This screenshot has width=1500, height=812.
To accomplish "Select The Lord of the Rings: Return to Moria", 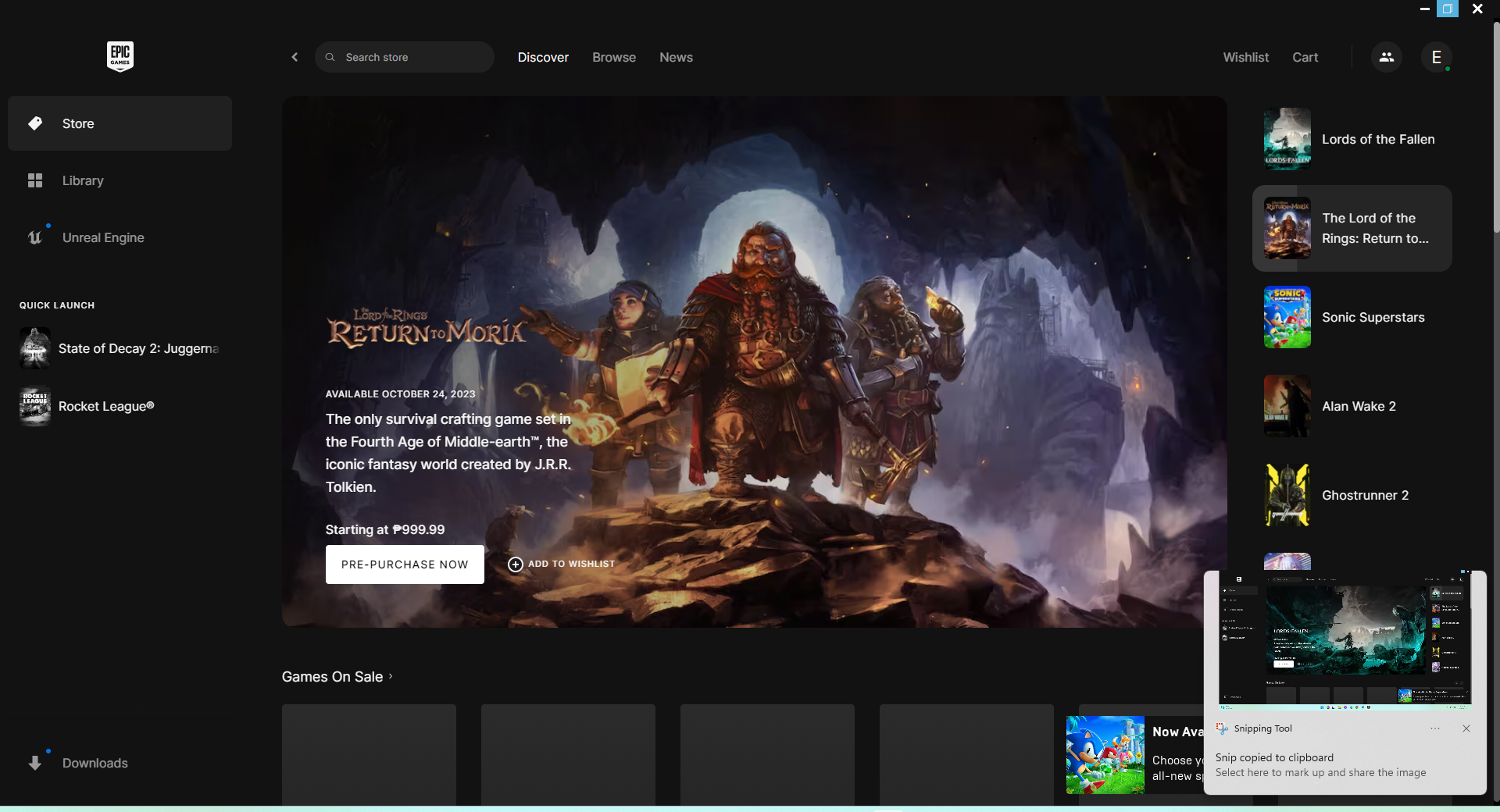I will 1352,228.
